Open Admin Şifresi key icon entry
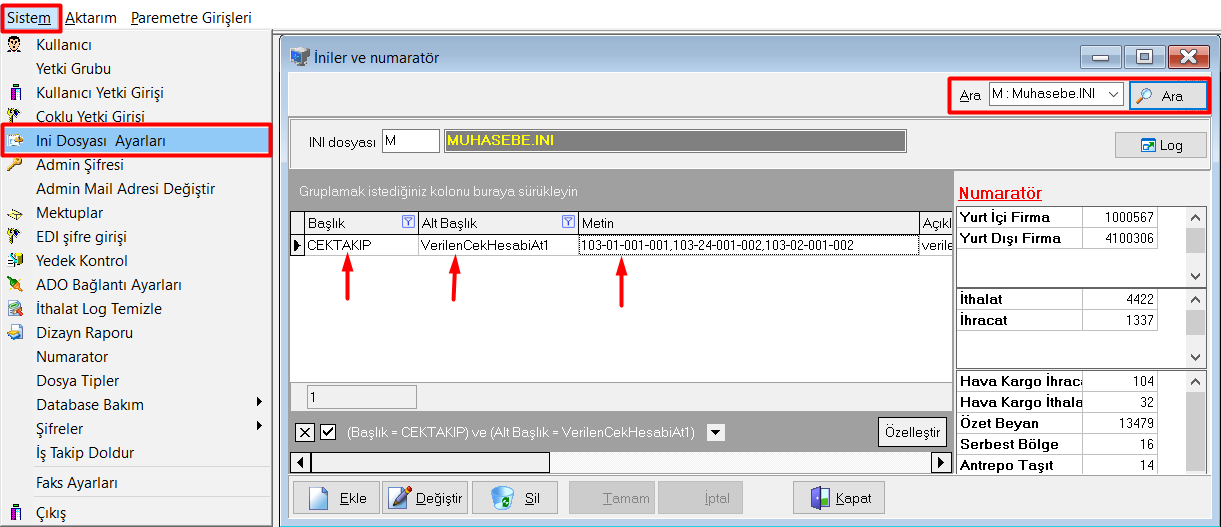Image resolution: width=1221 pixels, height=527 pixels. point(14,165)
